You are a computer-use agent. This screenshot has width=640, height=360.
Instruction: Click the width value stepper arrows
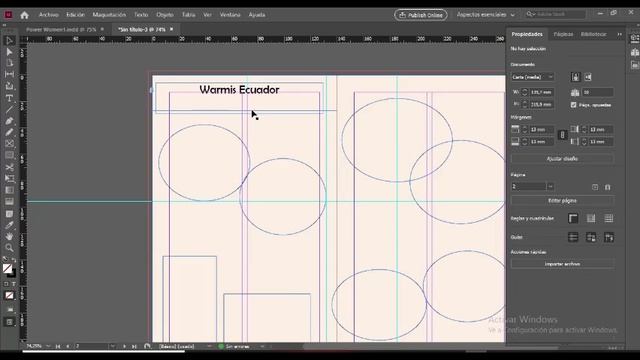[525, 92]
